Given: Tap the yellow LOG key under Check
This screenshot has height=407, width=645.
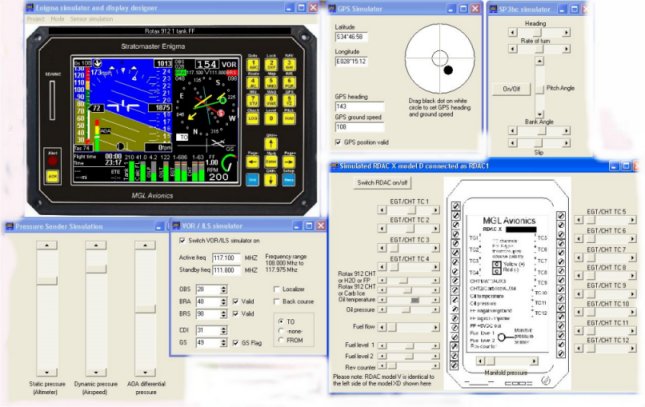Looking at the screenshot, I should pos(253,119).
